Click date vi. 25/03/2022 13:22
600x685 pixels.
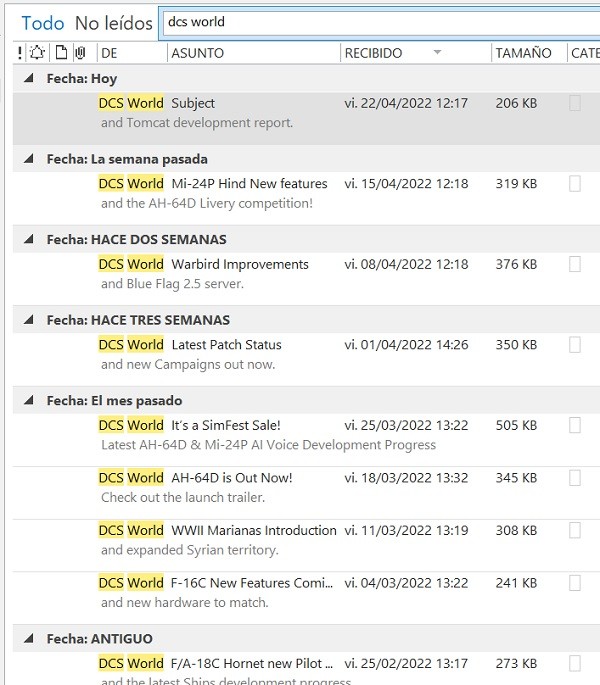click(x=406, y=426)
